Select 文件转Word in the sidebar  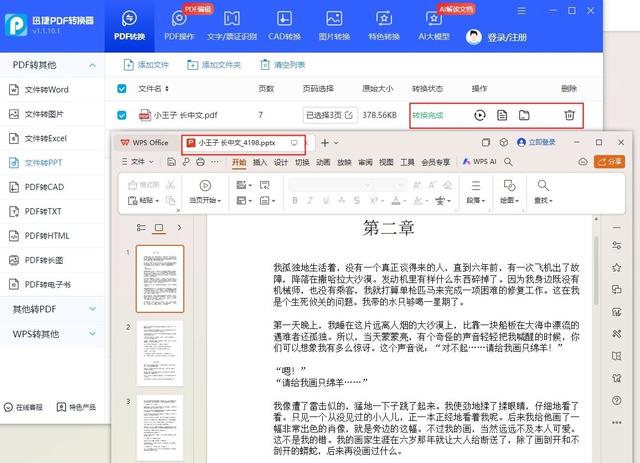[x=52, y=89]
